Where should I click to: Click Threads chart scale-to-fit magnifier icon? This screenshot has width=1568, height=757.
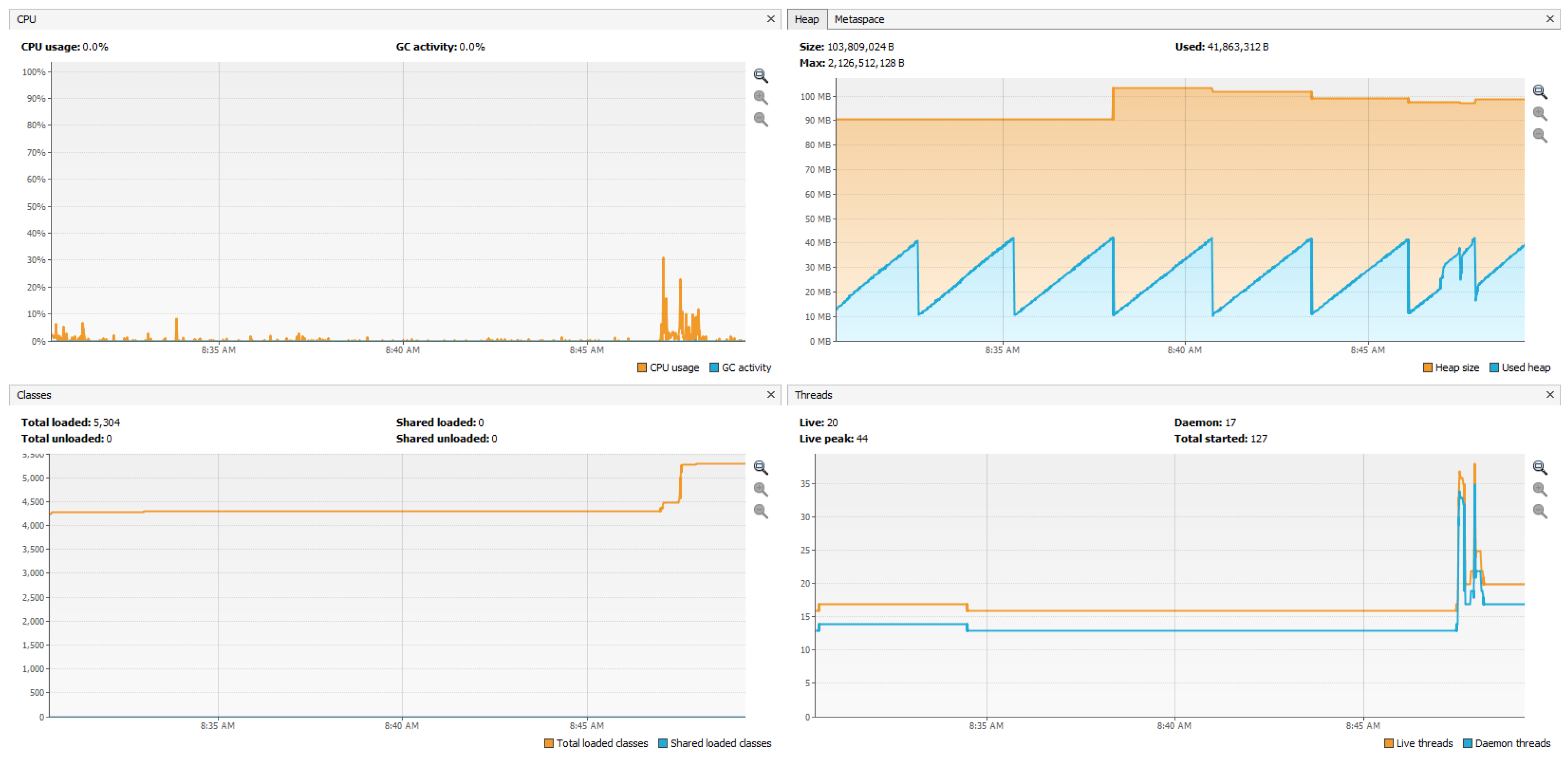(x=1539, y=467)
